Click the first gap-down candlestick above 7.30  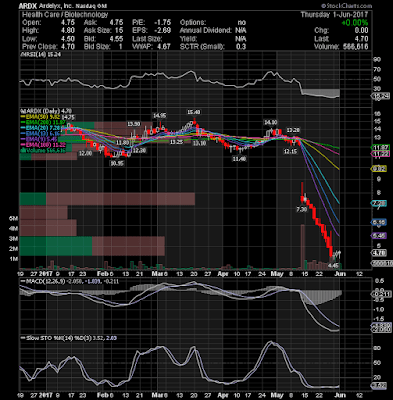point(302,193)
